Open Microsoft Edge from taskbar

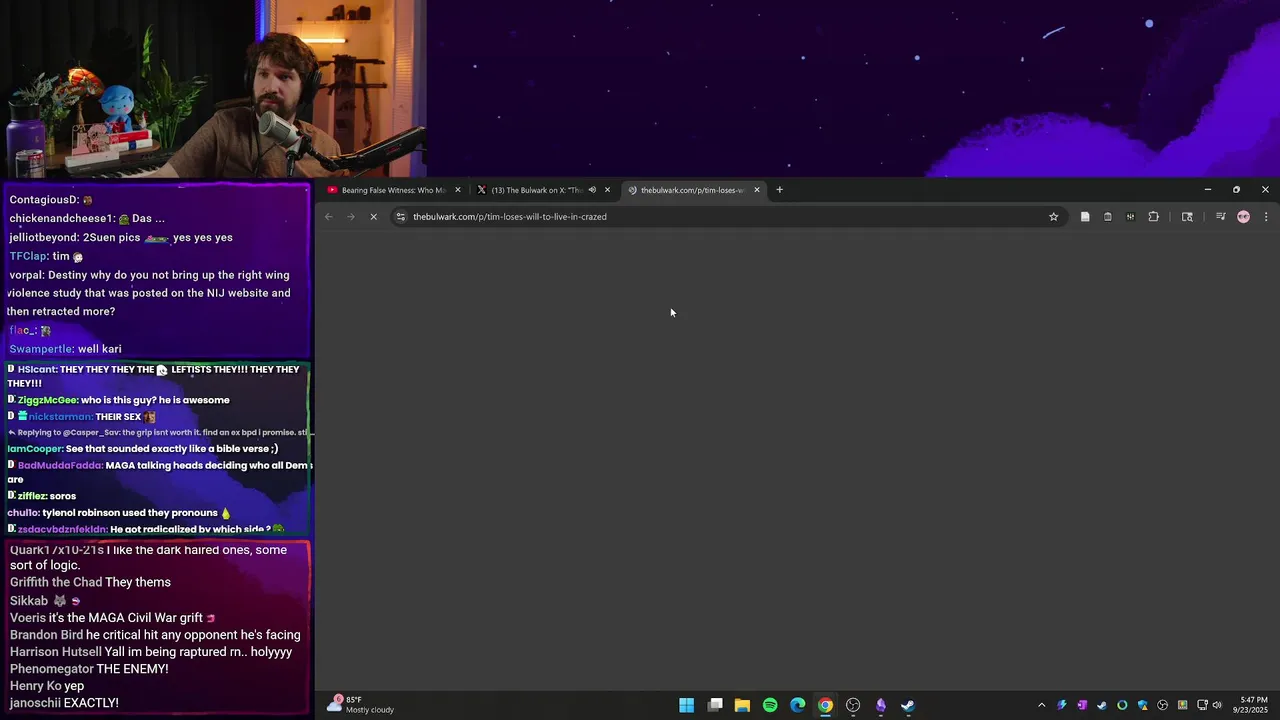coord(798,705)
